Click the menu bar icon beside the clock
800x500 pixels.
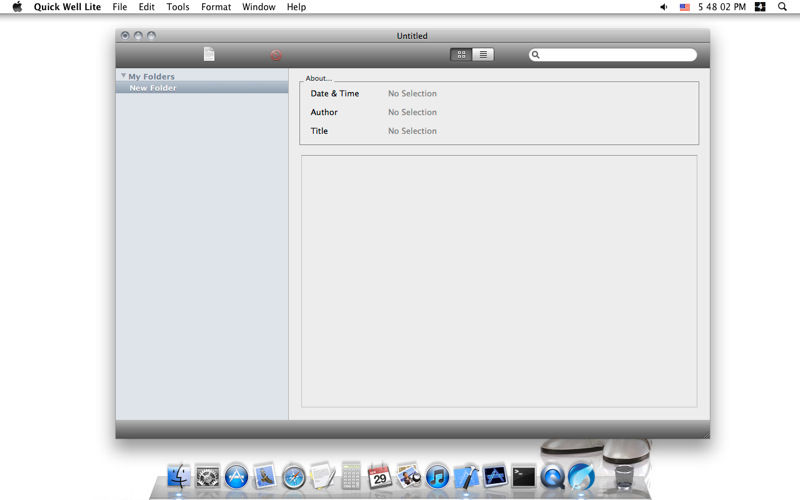click(760, 7)
